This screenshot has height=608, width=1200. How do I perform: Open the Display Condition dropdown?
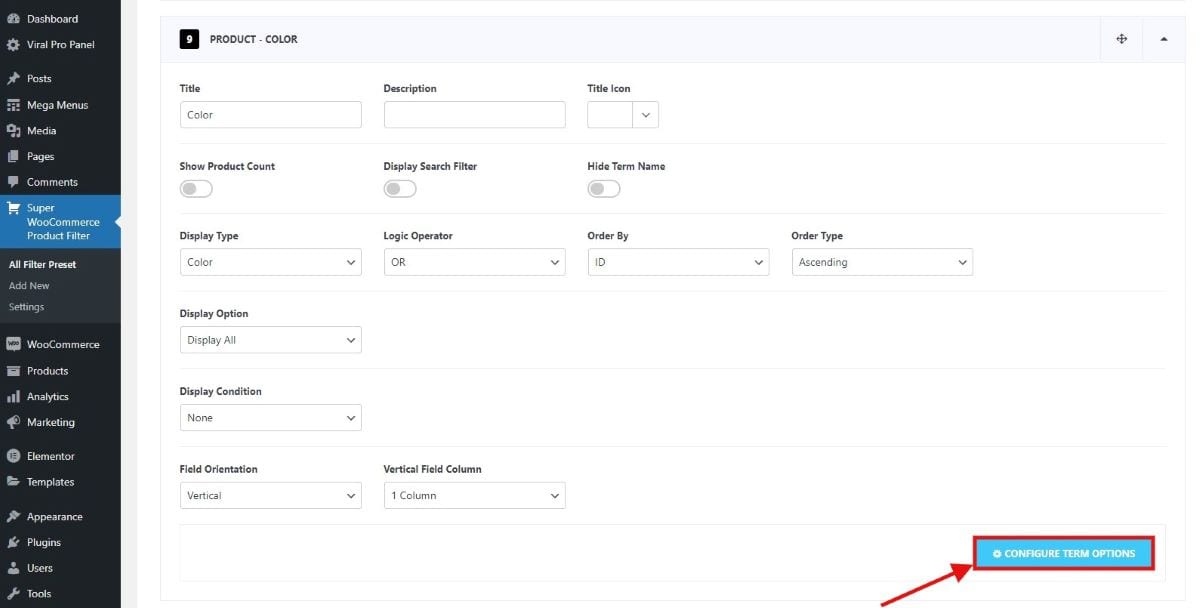[271, 418]
